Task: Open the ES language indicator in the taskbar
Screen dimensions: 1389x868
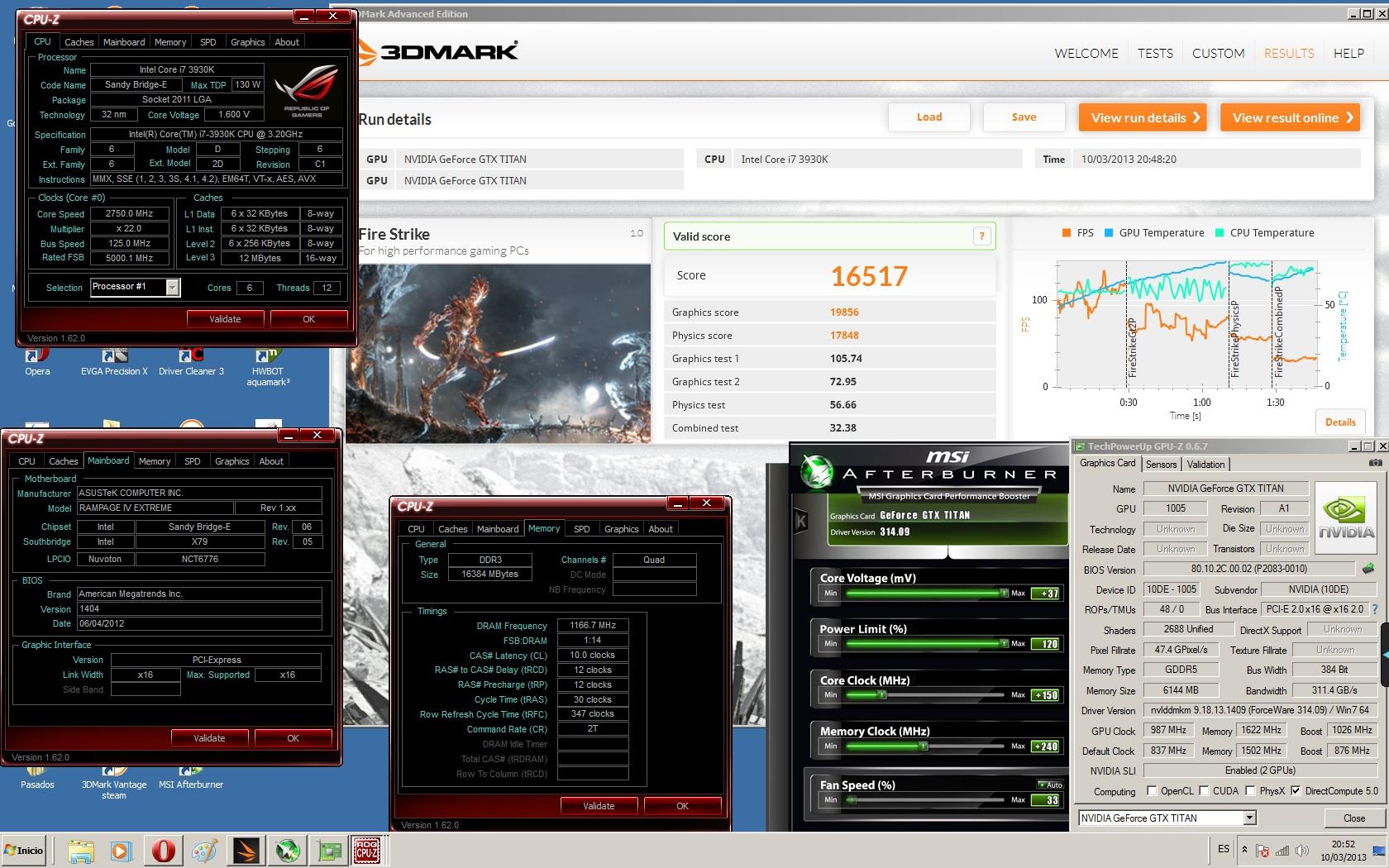Action: pos(1224,849)
